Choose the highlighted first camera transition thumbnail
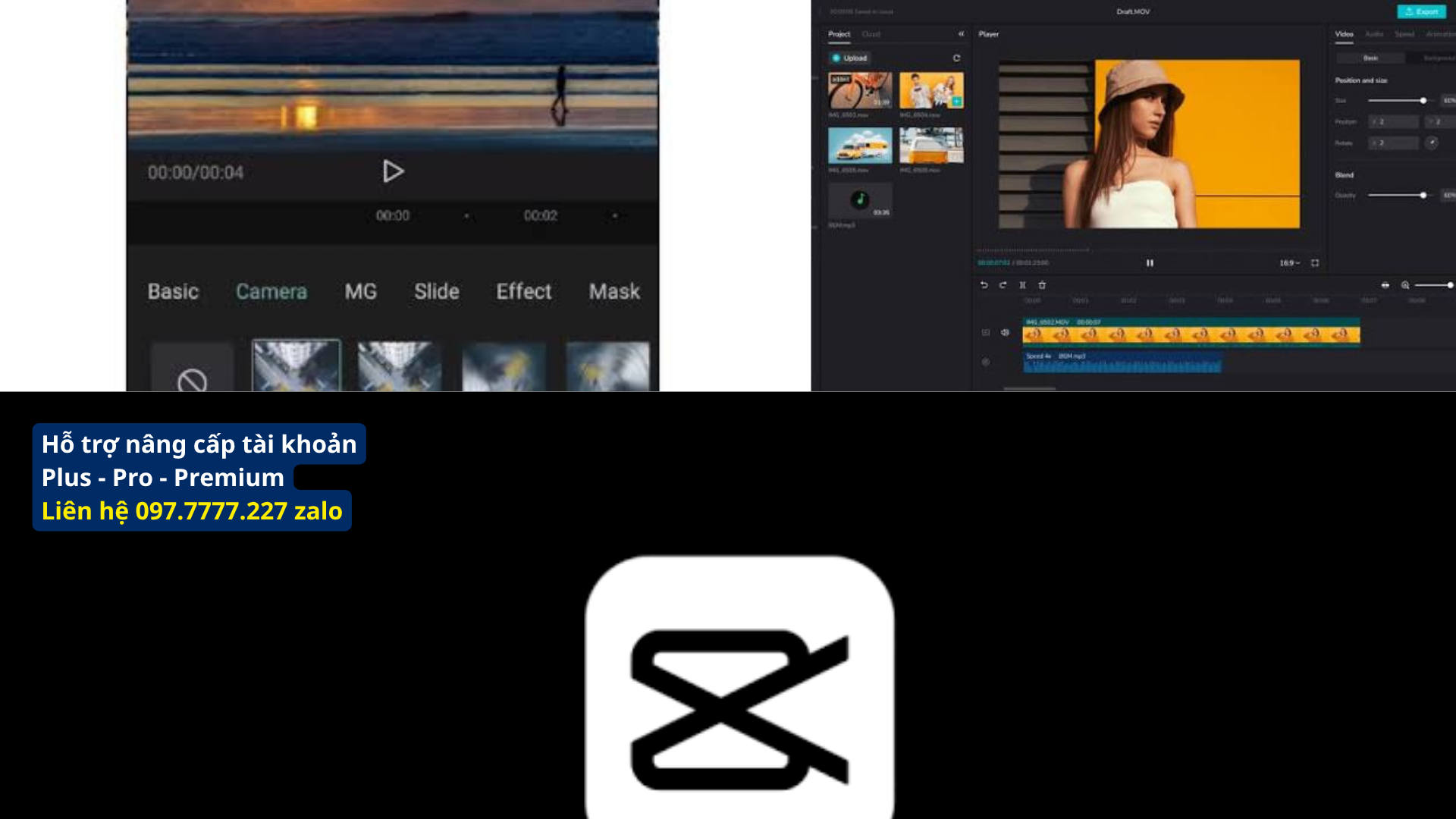This screenshot has width=1456, height=819. 296,366
